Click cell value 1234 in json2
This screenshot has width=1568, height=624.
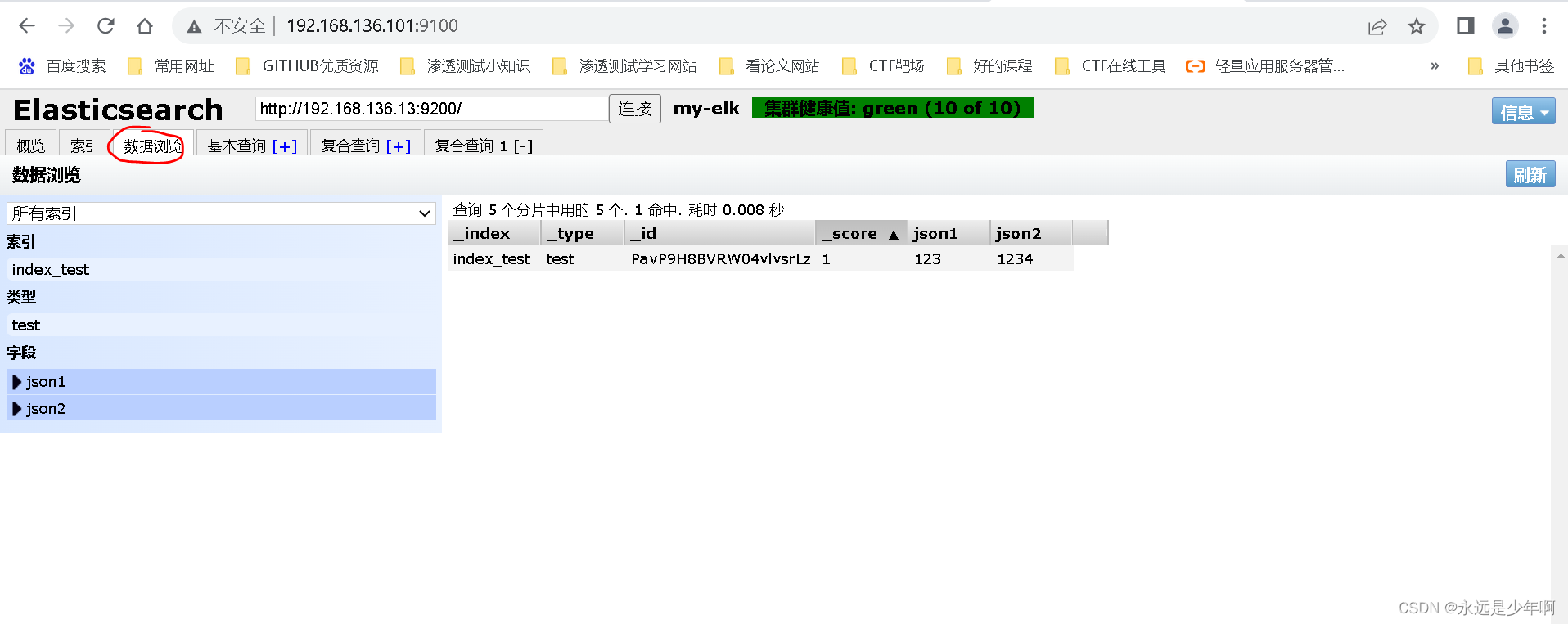1015,259
